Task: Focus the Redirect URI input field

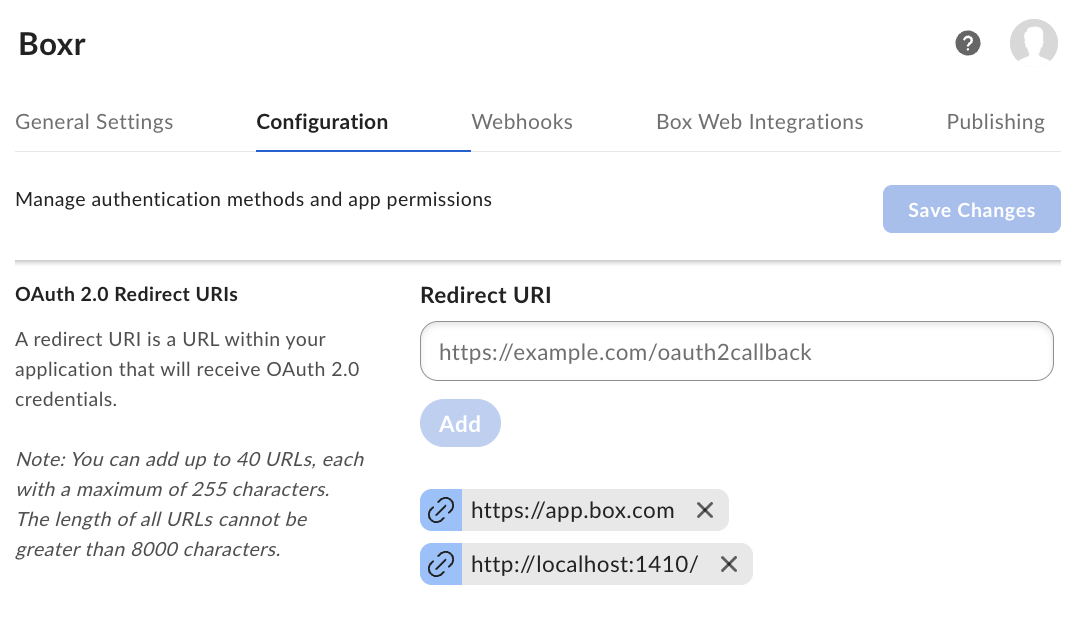Action: pyautogui.click(x=737, y=351)
